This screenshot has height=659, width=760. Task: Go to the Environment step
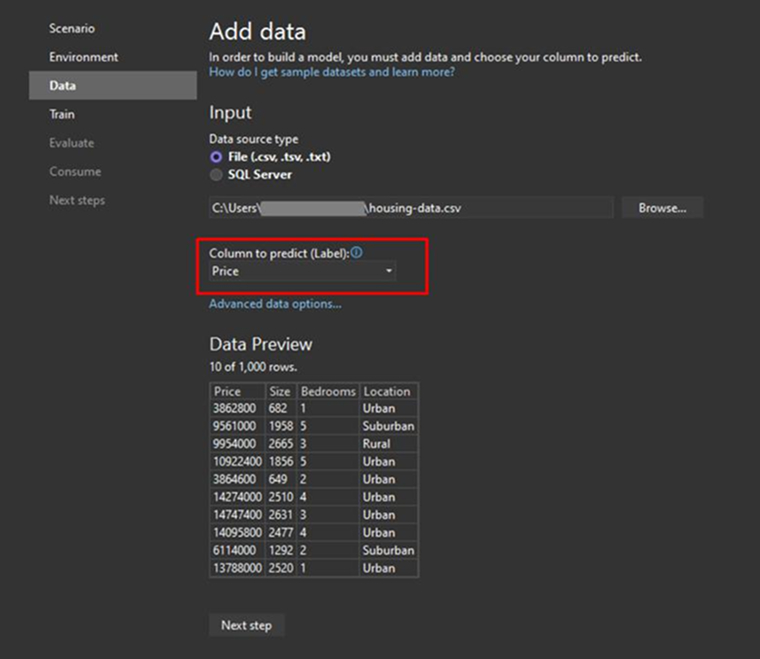tap(83, 57)
